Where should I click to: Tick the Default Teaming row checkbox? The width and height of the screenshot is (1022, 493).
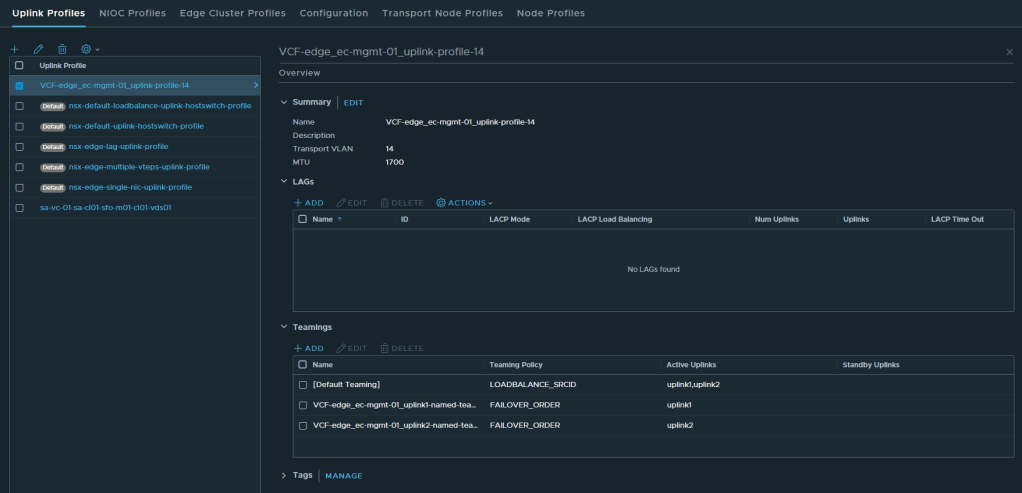pyautogui.click(x=303, y=385)
